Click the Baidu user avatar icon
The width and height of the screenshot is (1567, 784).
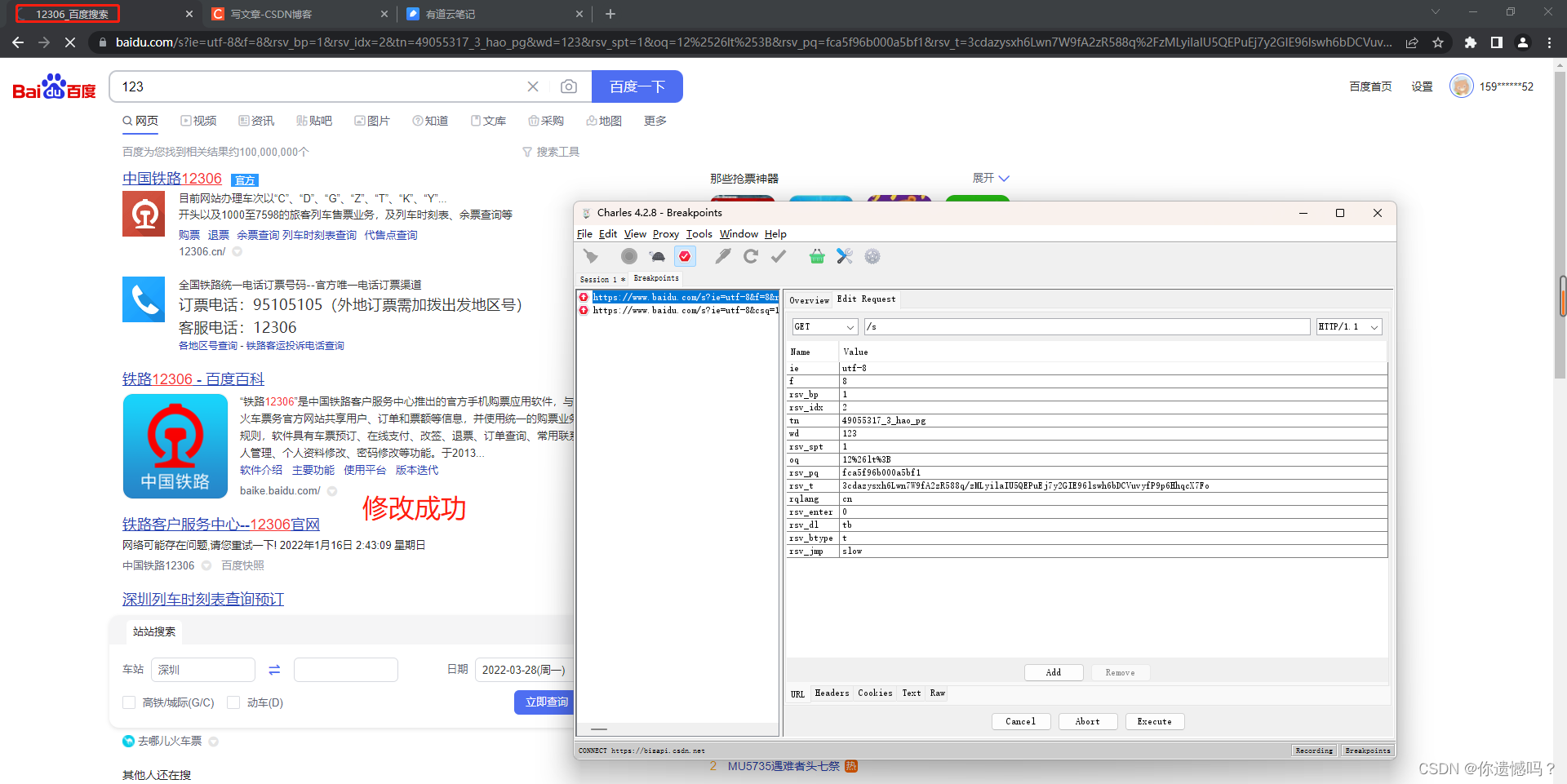[1461, 86]
